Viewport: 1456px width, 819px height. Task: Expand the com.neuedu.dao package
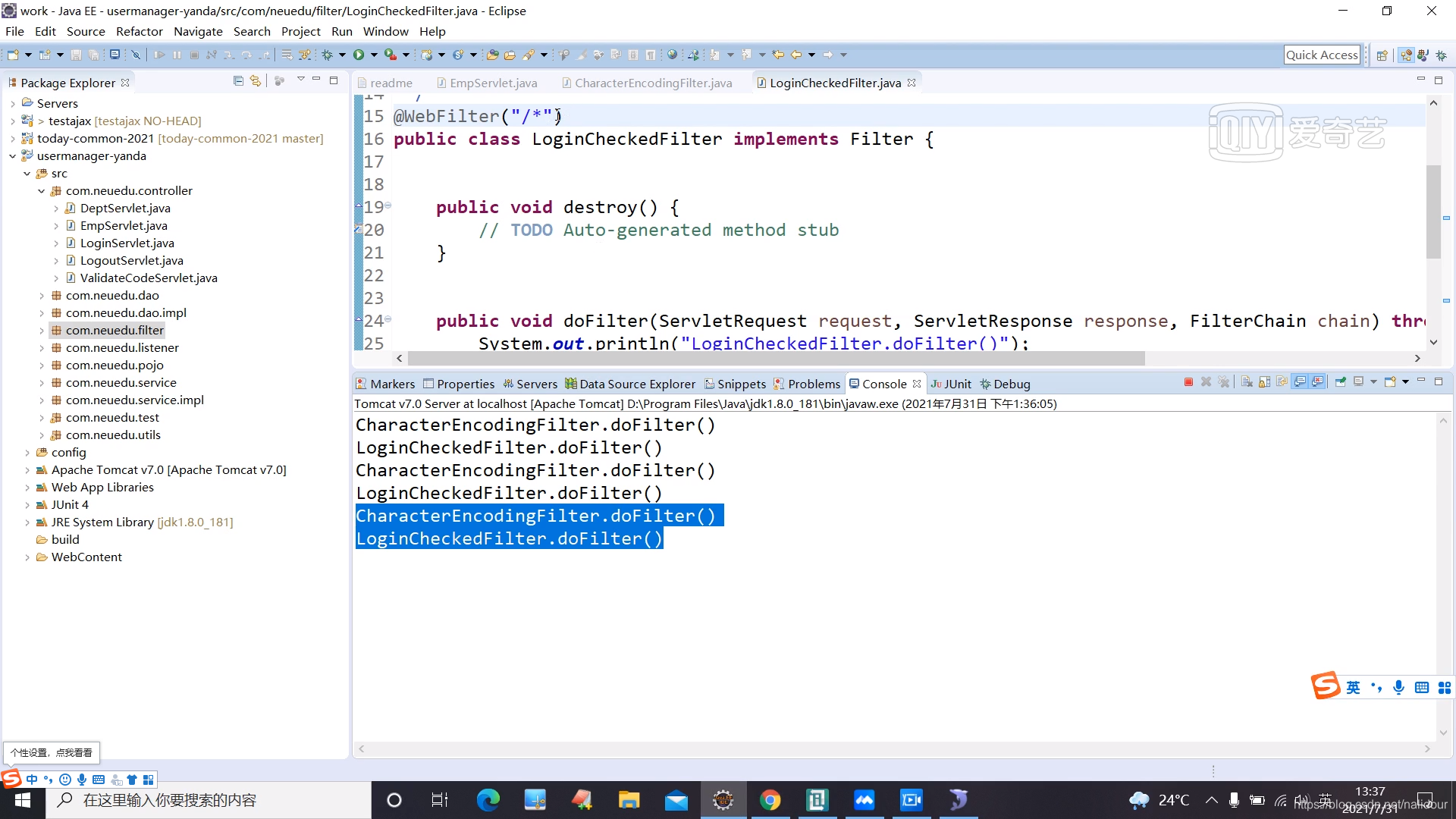[x=42, y=296]
